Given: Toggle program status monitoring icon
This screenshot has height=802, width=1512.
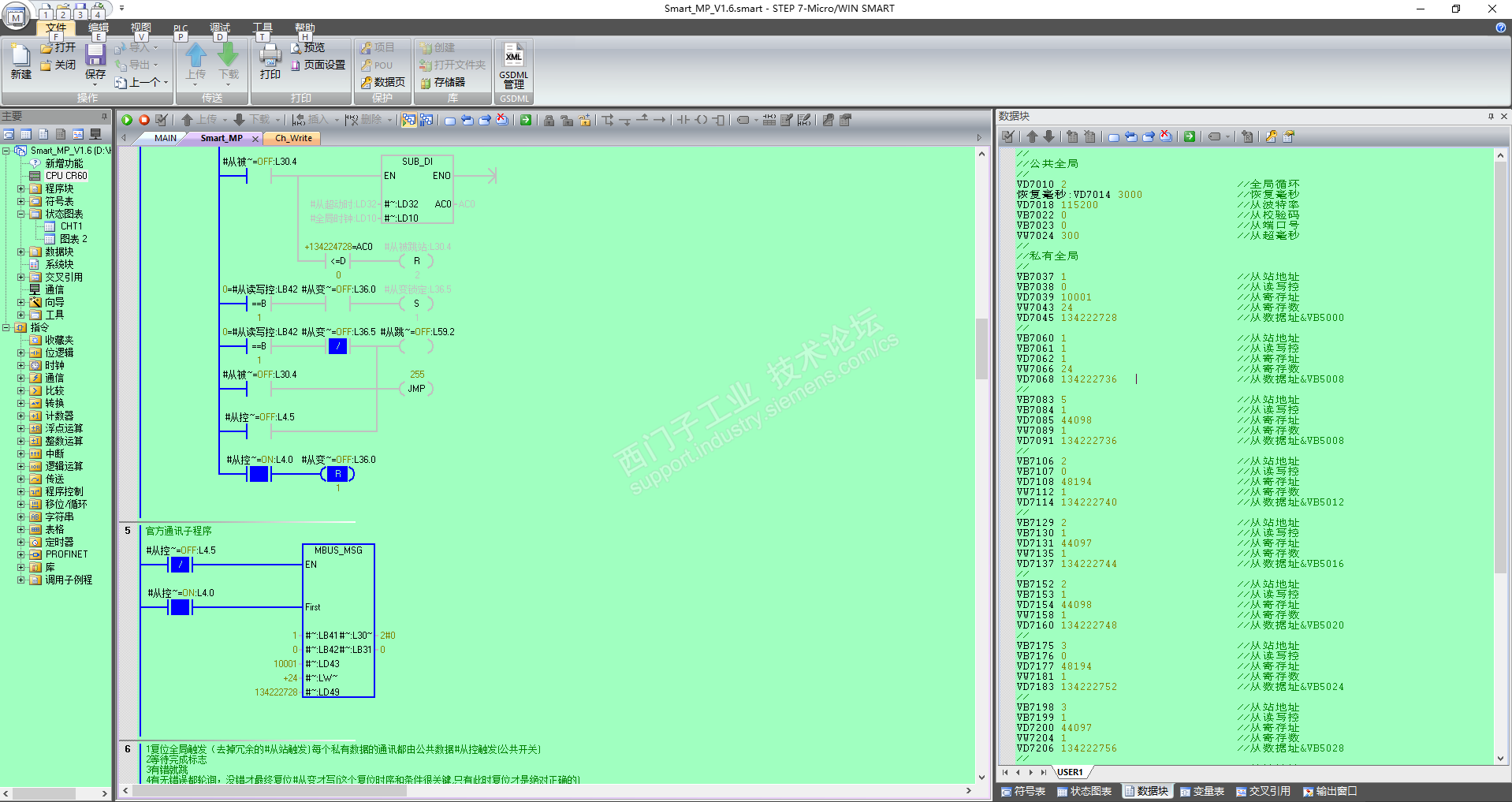Looking at the screenshot, I should (x=408, y=120).
